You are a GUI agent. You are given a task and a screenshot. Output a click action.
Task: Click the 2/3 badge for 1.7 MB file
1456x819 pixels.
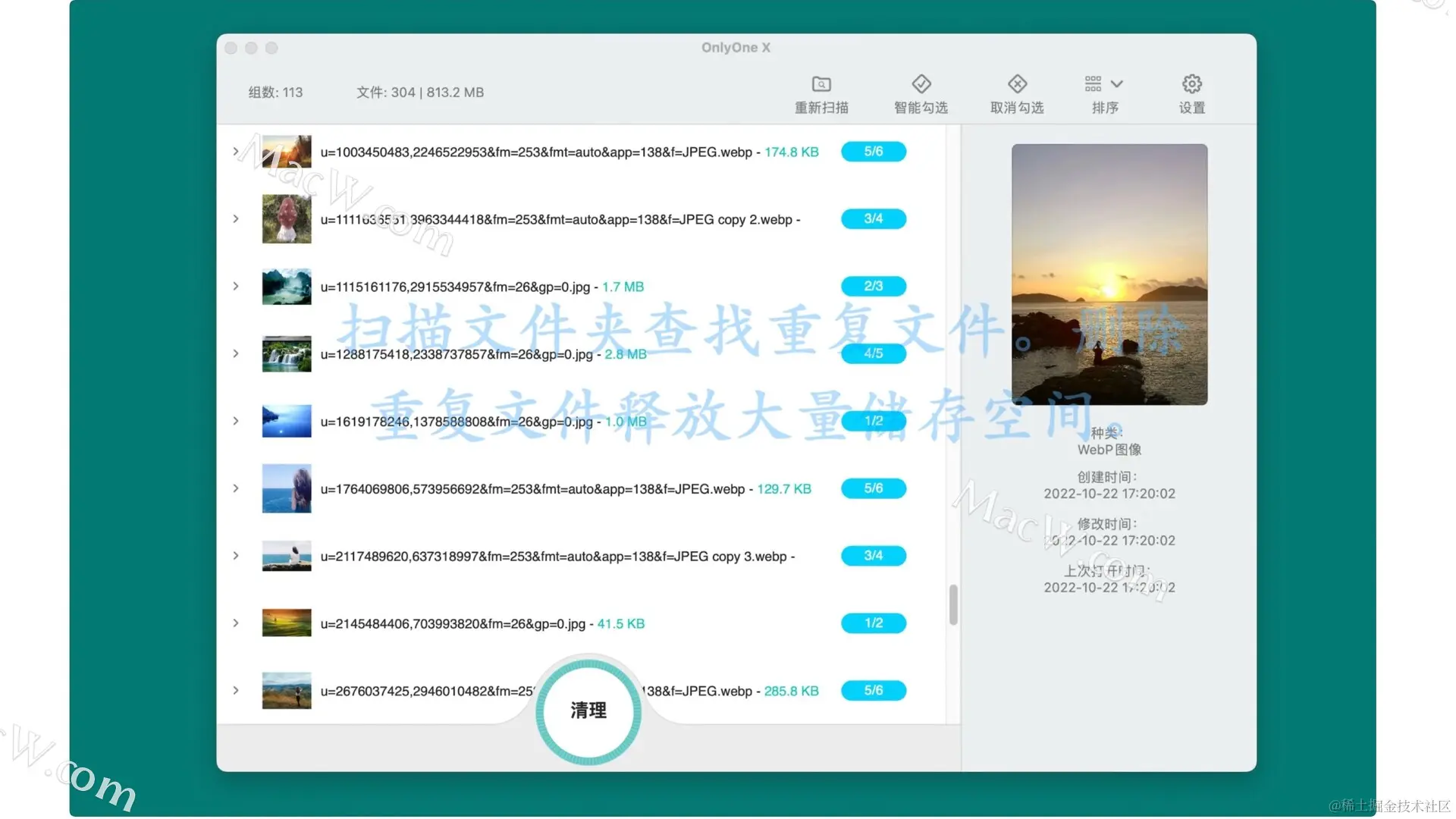[873, 287]
